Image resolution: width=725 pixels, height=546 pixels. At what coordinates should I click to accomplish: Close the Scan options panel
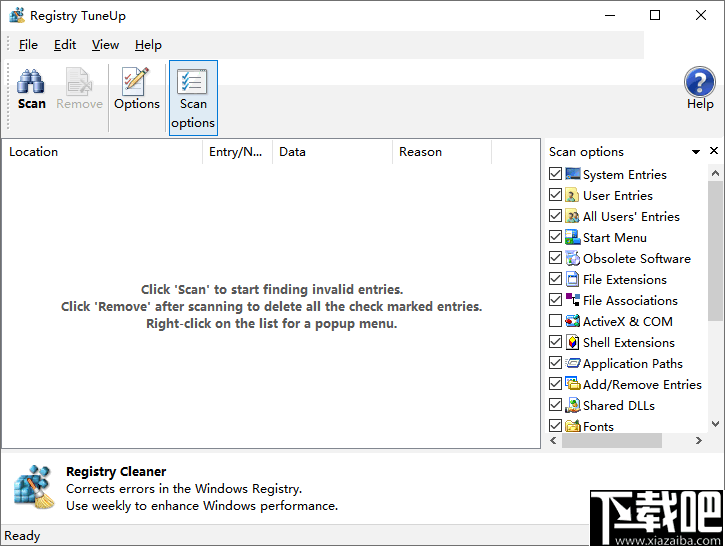click(714, 151)
